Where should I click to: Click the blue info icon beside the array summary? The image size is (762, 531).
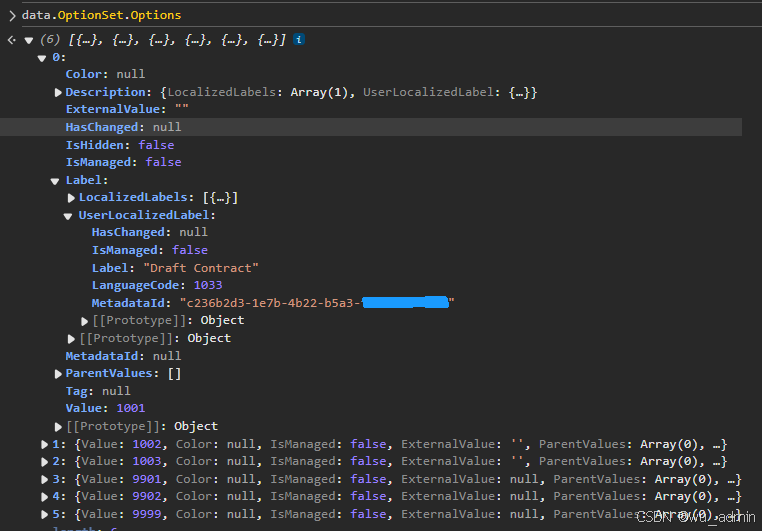(x=299, y=39)
